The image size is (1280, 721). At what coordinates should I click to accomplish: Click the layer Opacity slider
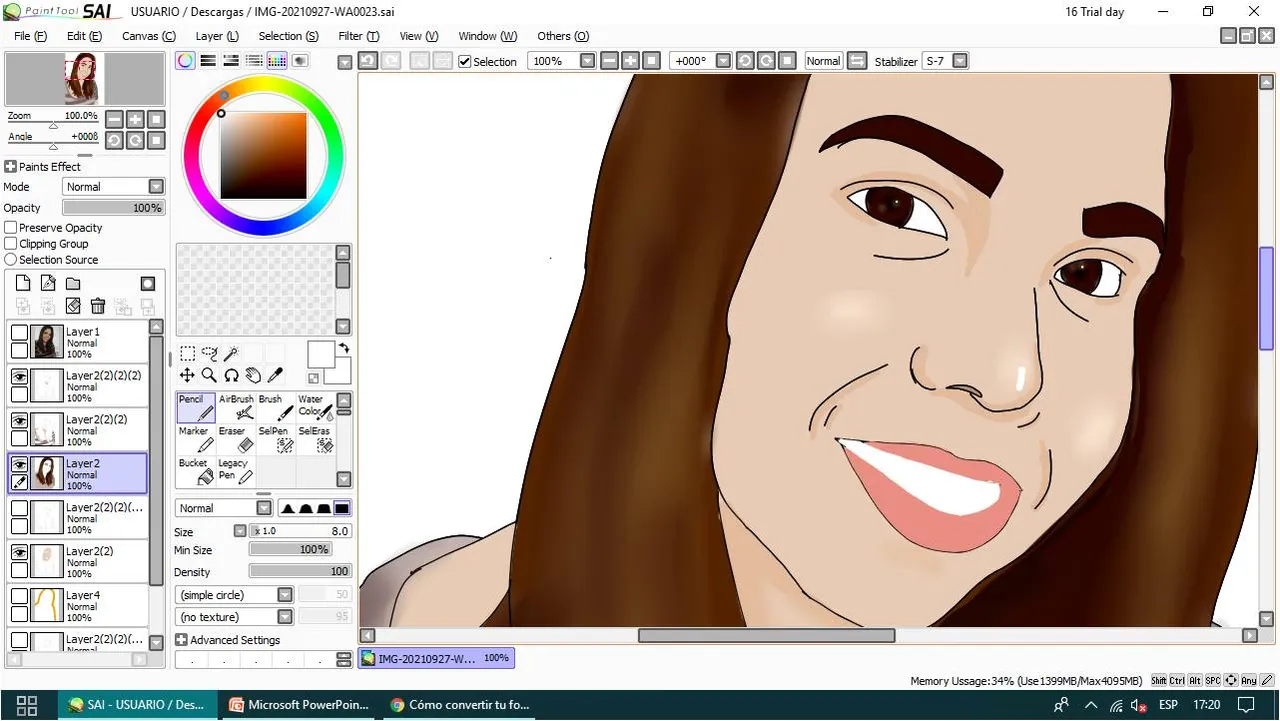pos(113,208)
